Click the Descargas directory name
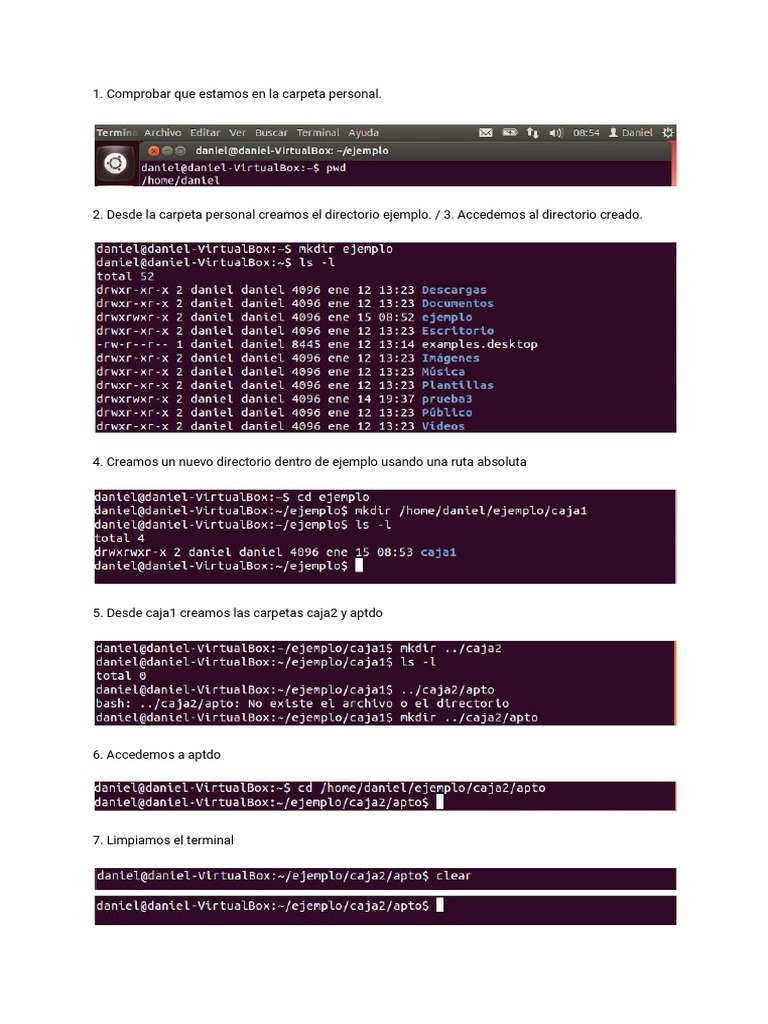The width and height of the screenshot is (768, 1024). (454, 290)
